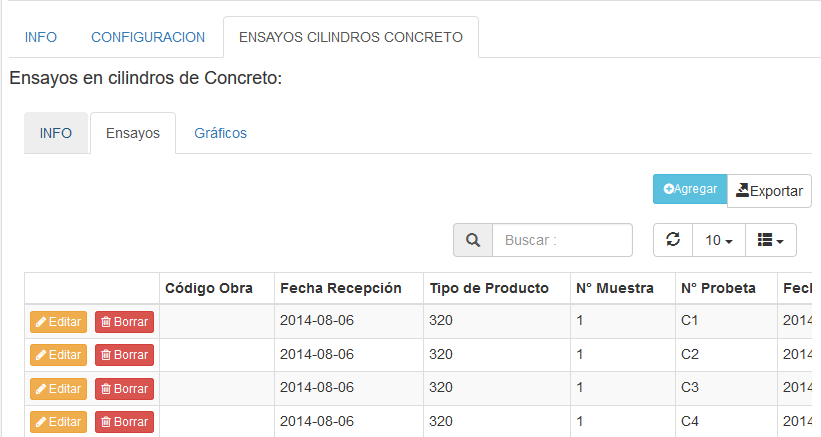Viewport: 821px width, 437px height.
Task: Click into the Buscar search field
Action: (x=563, y=240)
